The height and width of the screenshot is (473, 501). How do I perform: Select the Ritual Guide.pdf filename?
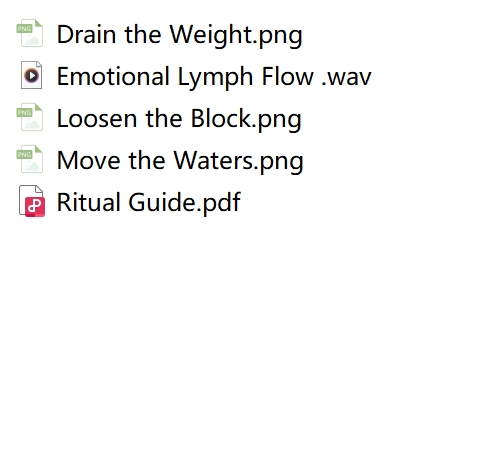click(x=149, y=202)
